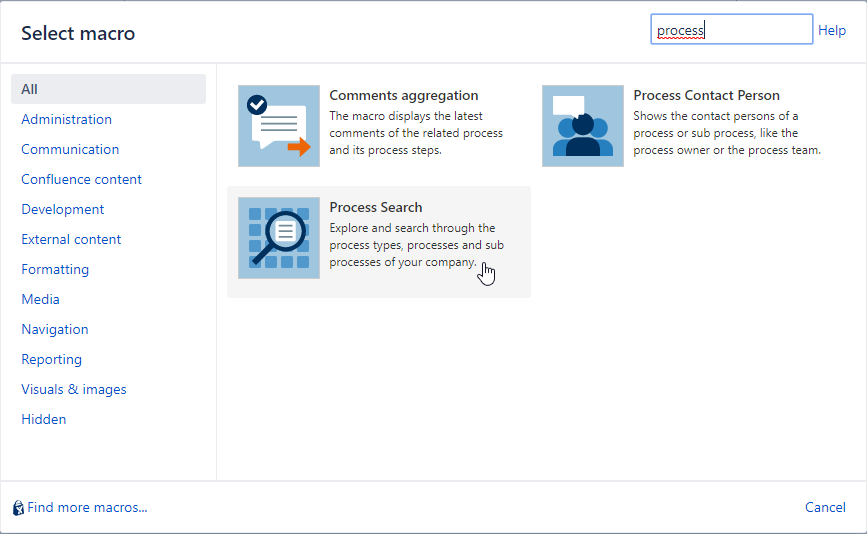Open the Media category
This screenshot has width=867, height=534.
(x=40, y=299)
